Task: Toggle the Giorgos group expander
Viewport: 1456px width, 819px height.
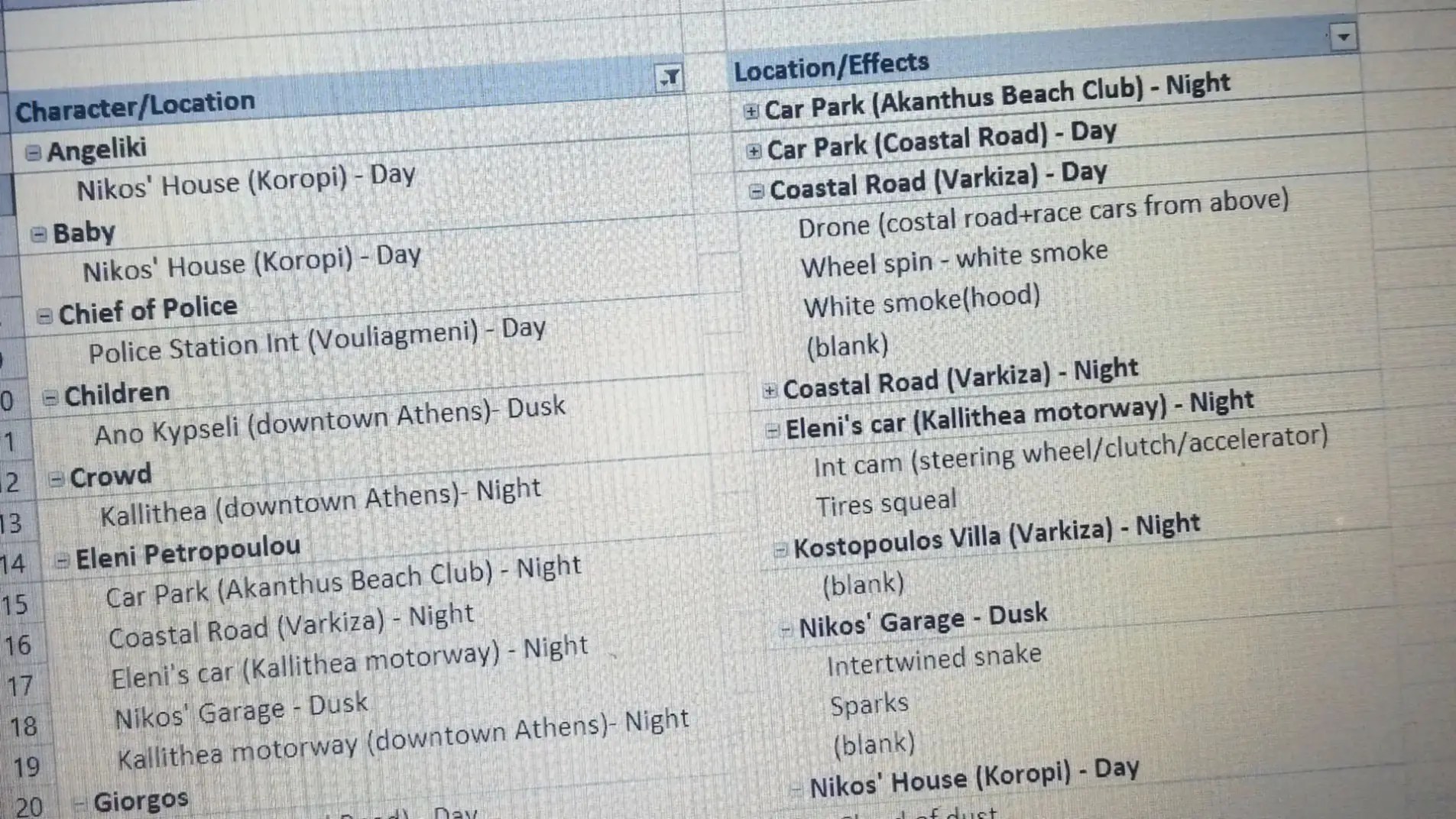Action: [x=79, y=803]
